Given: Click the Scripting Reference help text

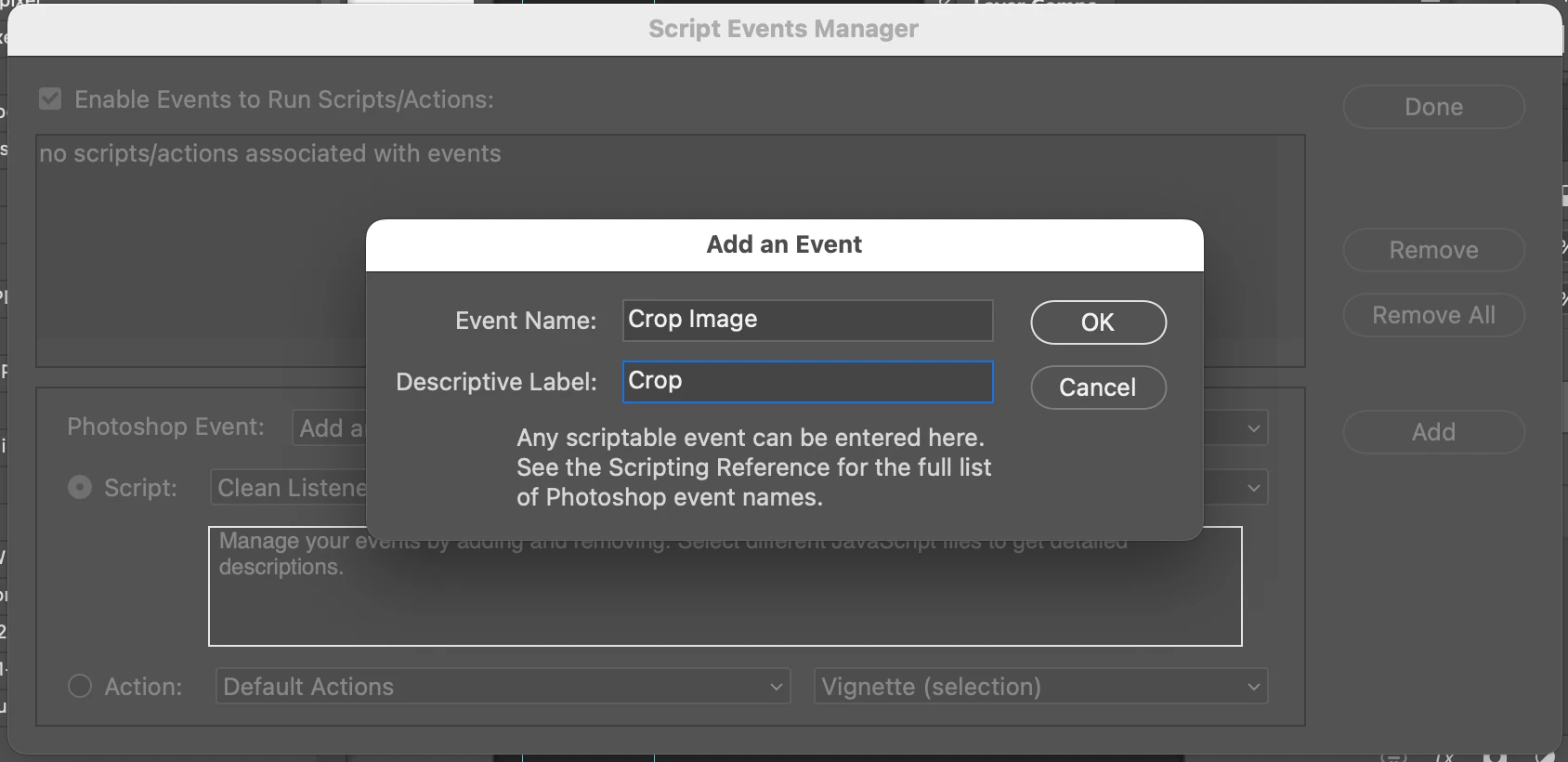Looking at the screenshot, I should (753, 467).
